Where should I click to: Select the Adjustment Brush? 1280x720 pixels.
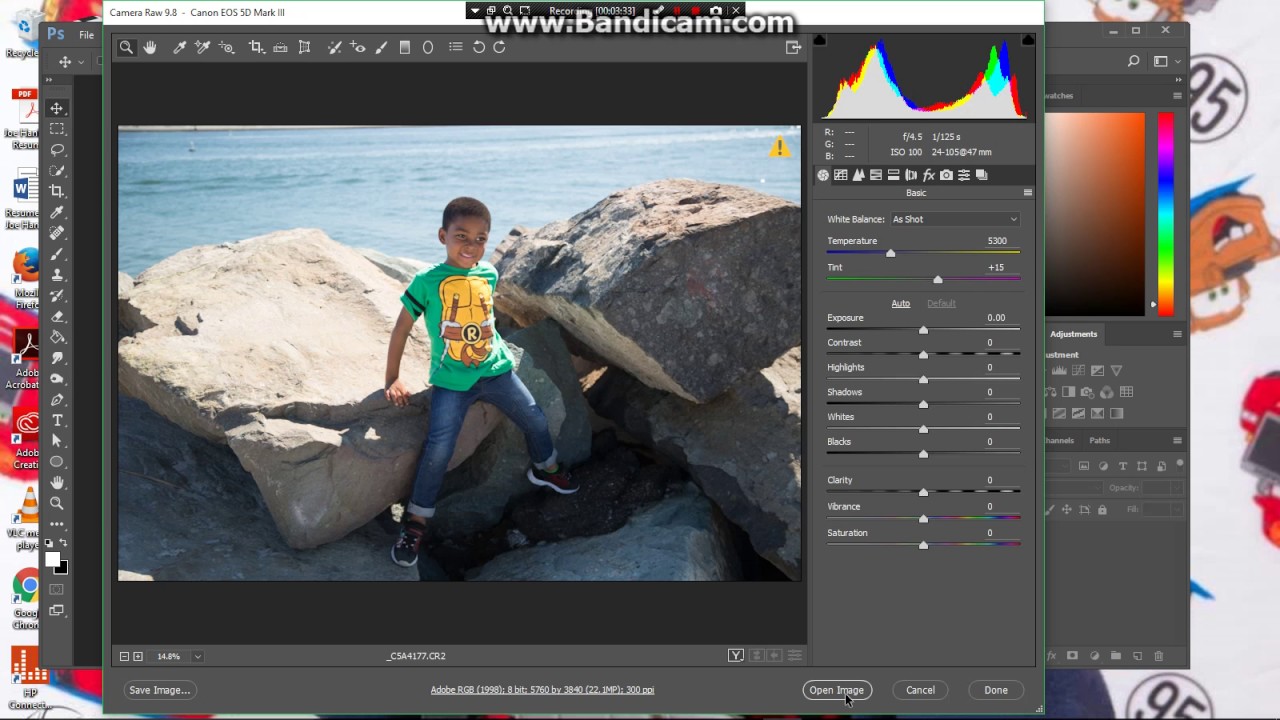pyautogui.click(x=381, y=47)
